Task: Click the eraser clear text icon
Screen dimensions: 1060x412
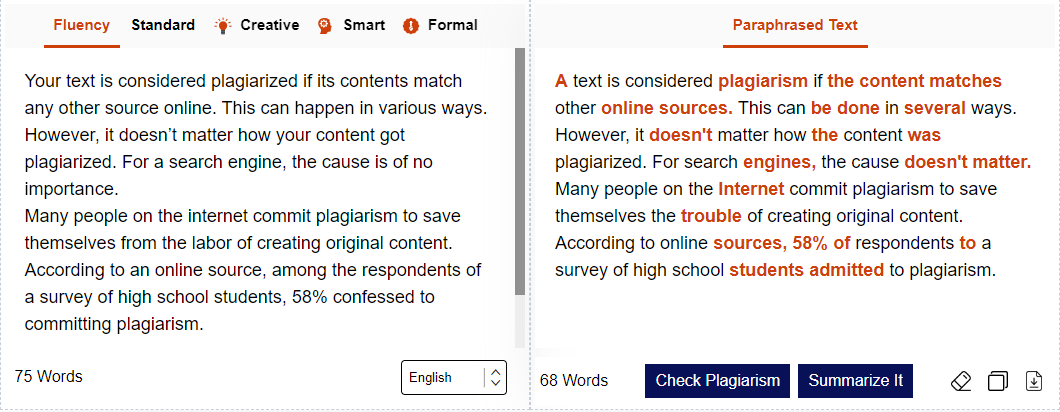Action: tap(961, 381)
